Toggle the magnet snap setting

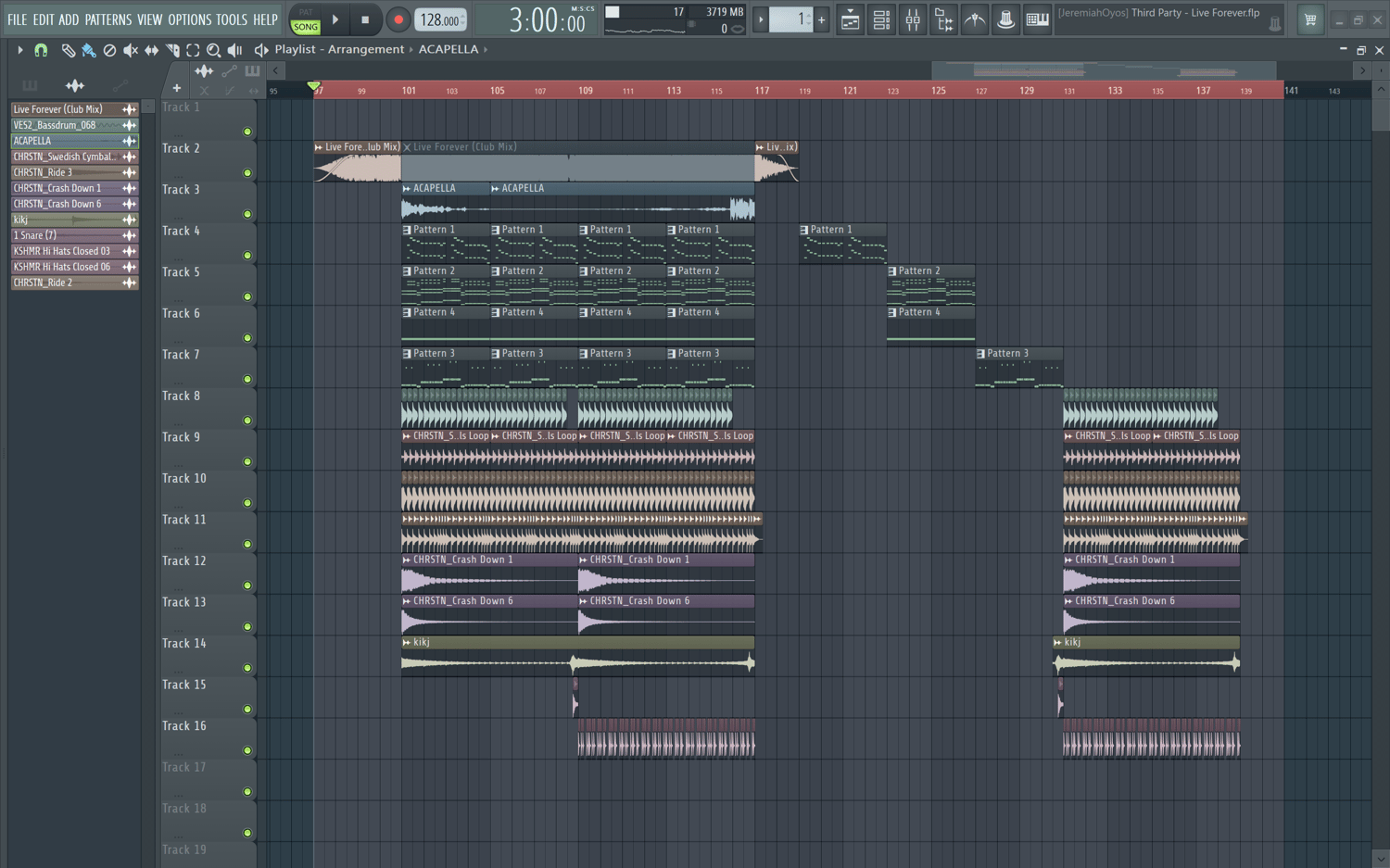[x=41, y=50]
